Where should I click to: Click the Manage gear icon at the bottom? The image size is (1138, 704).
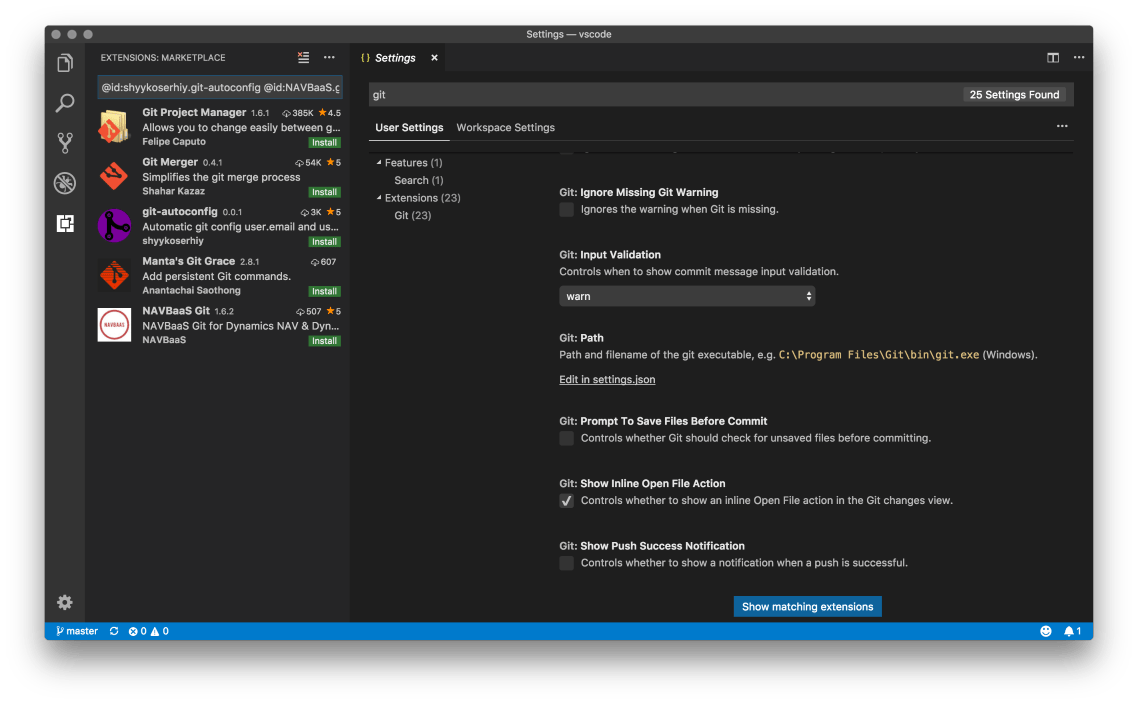64,602
